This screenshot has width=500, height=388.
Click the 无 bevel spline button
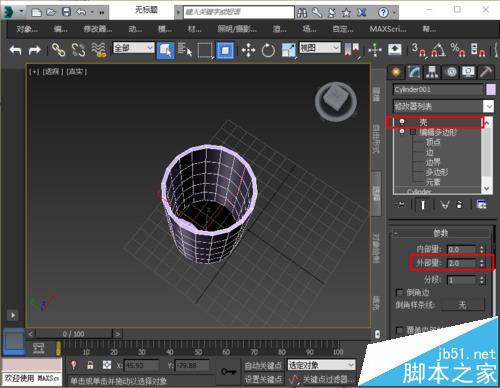click(x=462, y=305)
